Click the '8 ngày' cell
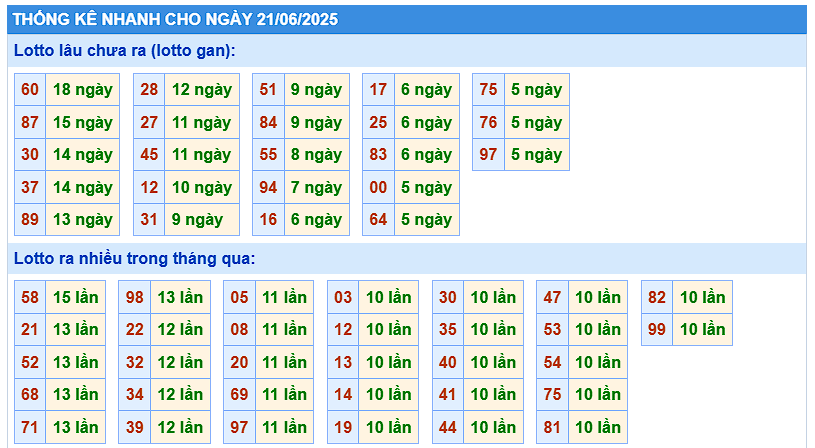 [317, 154]
